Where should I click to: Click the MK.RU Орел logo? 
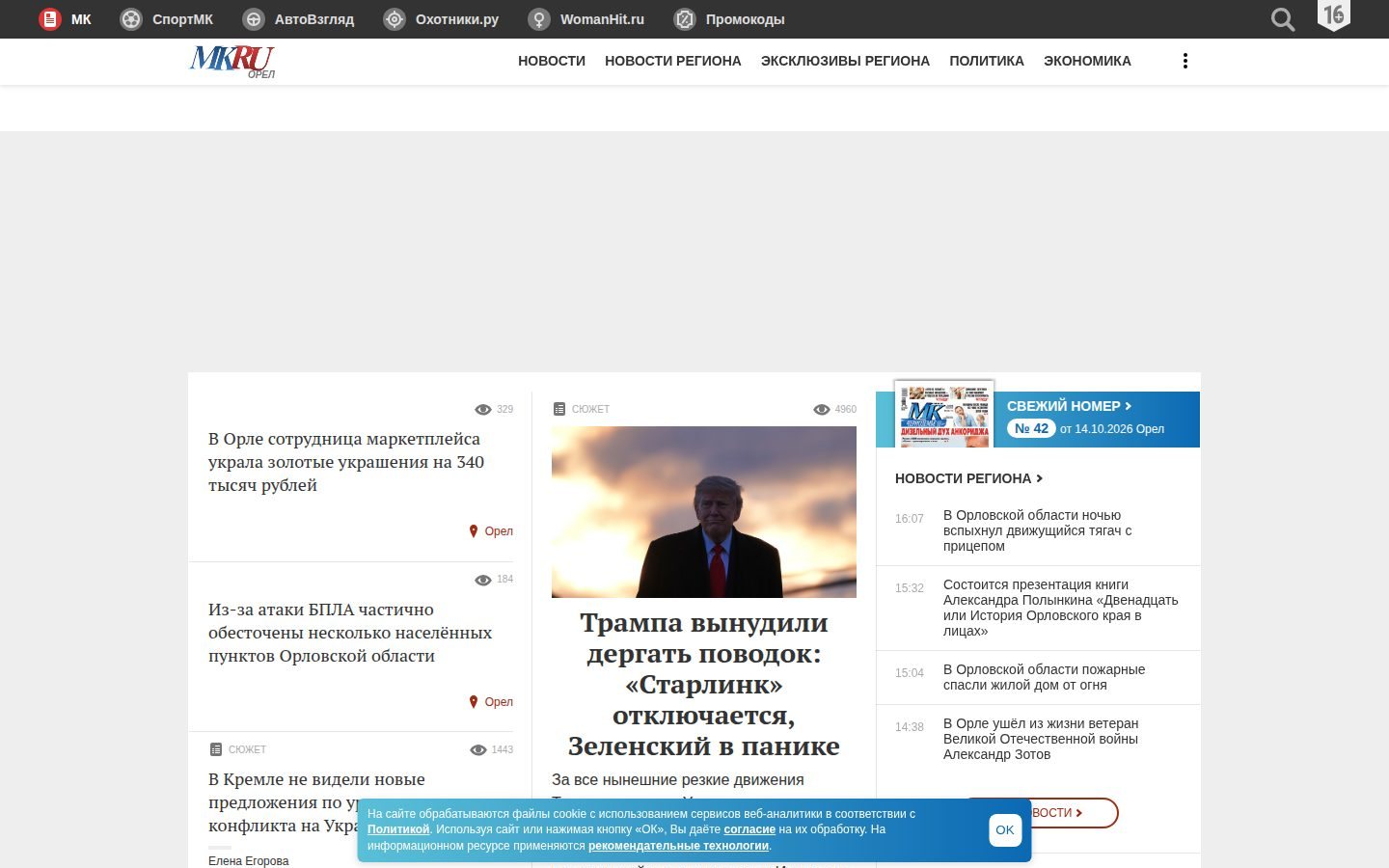pos(232,61)
